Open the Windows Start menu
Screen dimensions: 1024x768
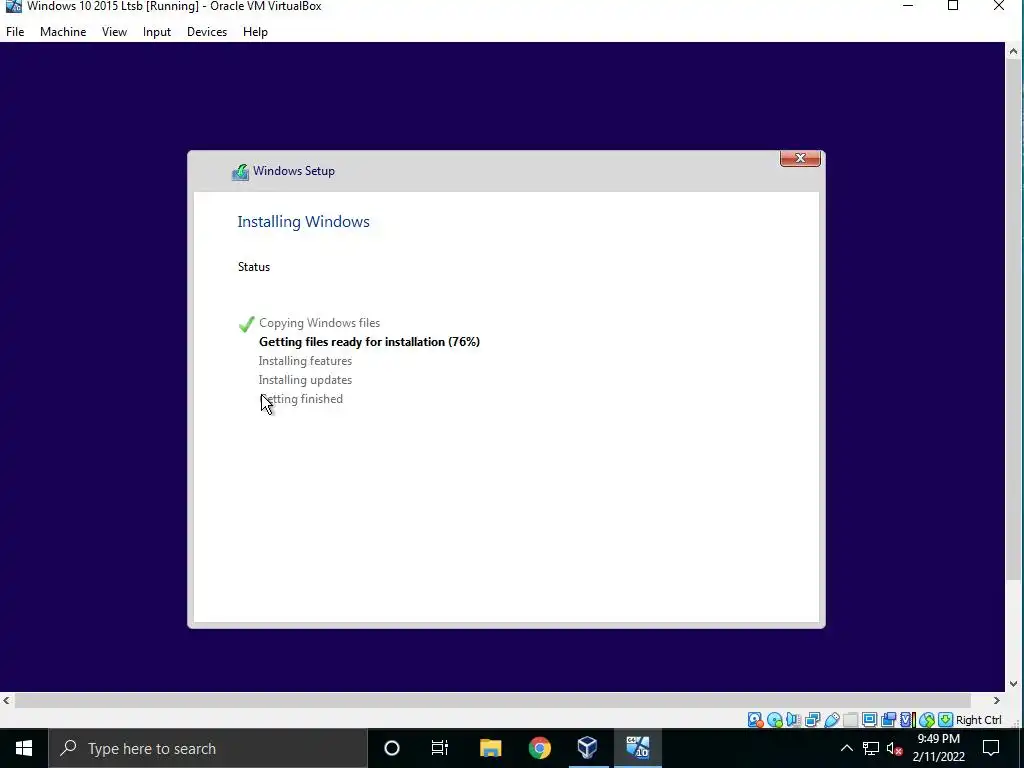click(24, 748)
